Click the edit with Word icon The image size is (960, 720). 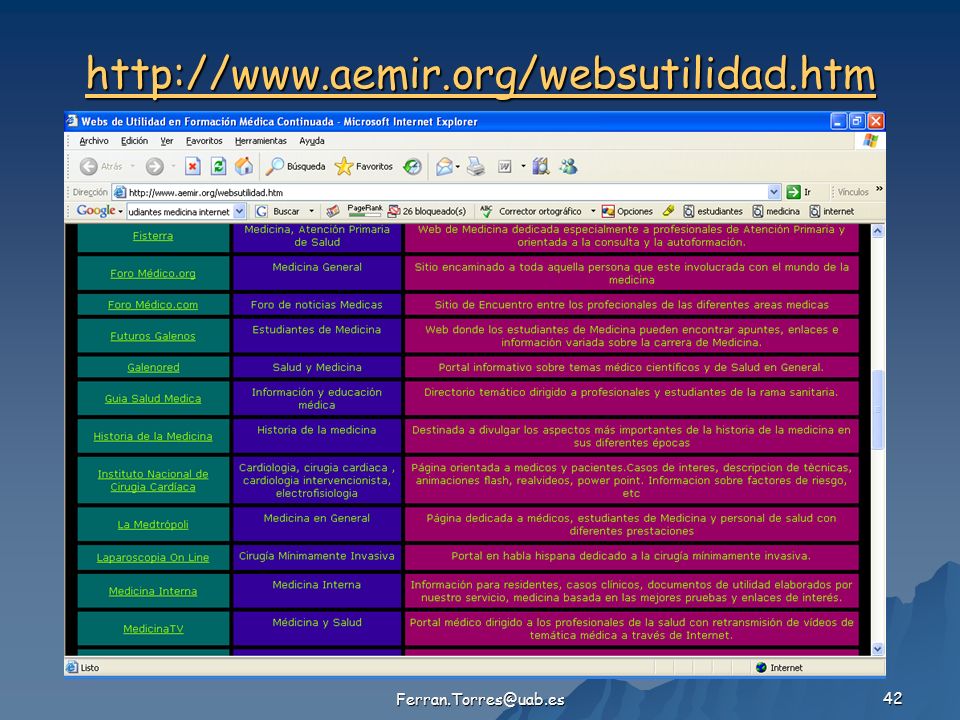[504, 166]
